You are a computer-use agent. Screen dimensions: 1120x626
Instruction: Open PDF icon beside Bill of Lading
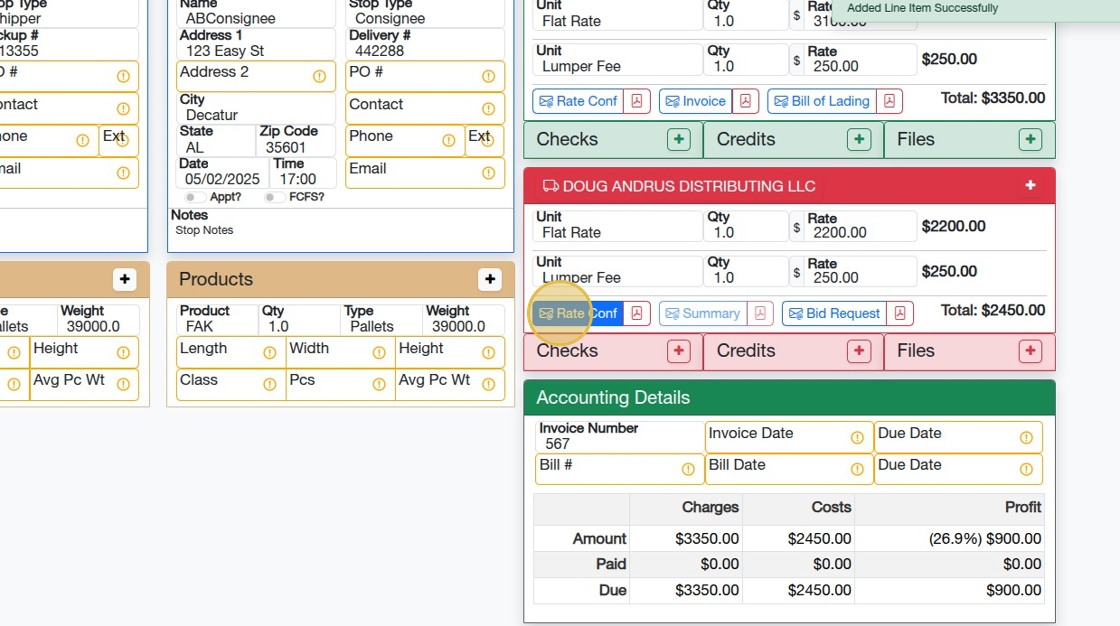(x=889, y=101)
